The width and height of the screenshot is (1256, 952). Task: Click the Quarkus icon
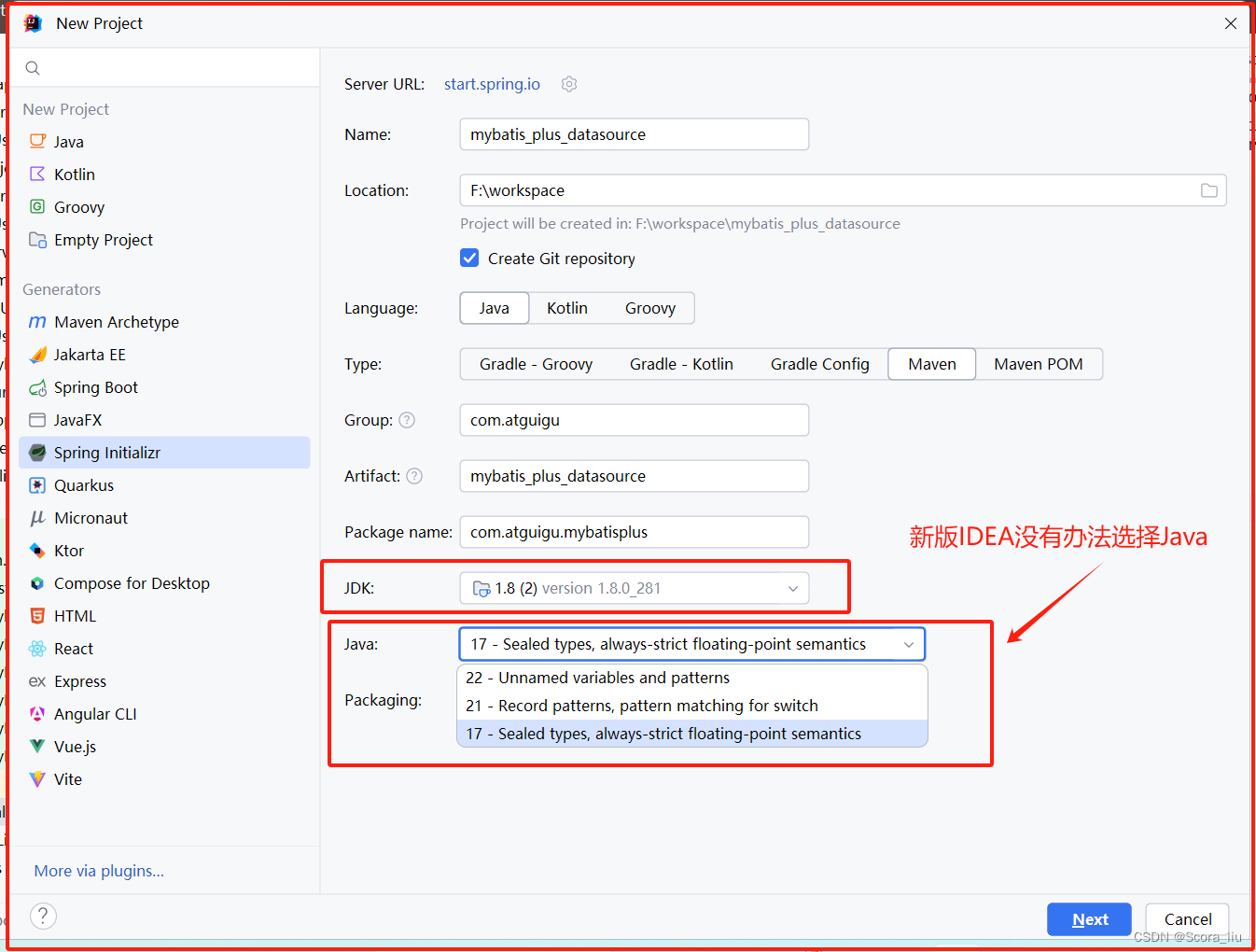[37, 485]
